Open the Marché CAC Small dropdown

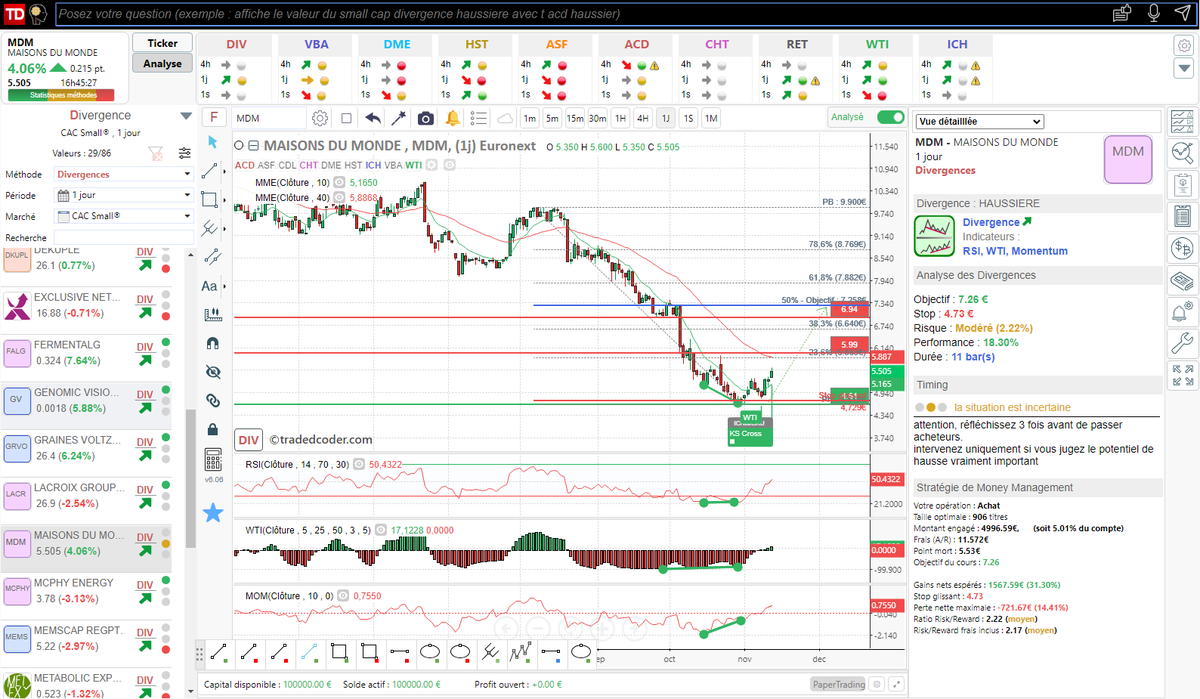pyautogui.click(x=123, y=216)
